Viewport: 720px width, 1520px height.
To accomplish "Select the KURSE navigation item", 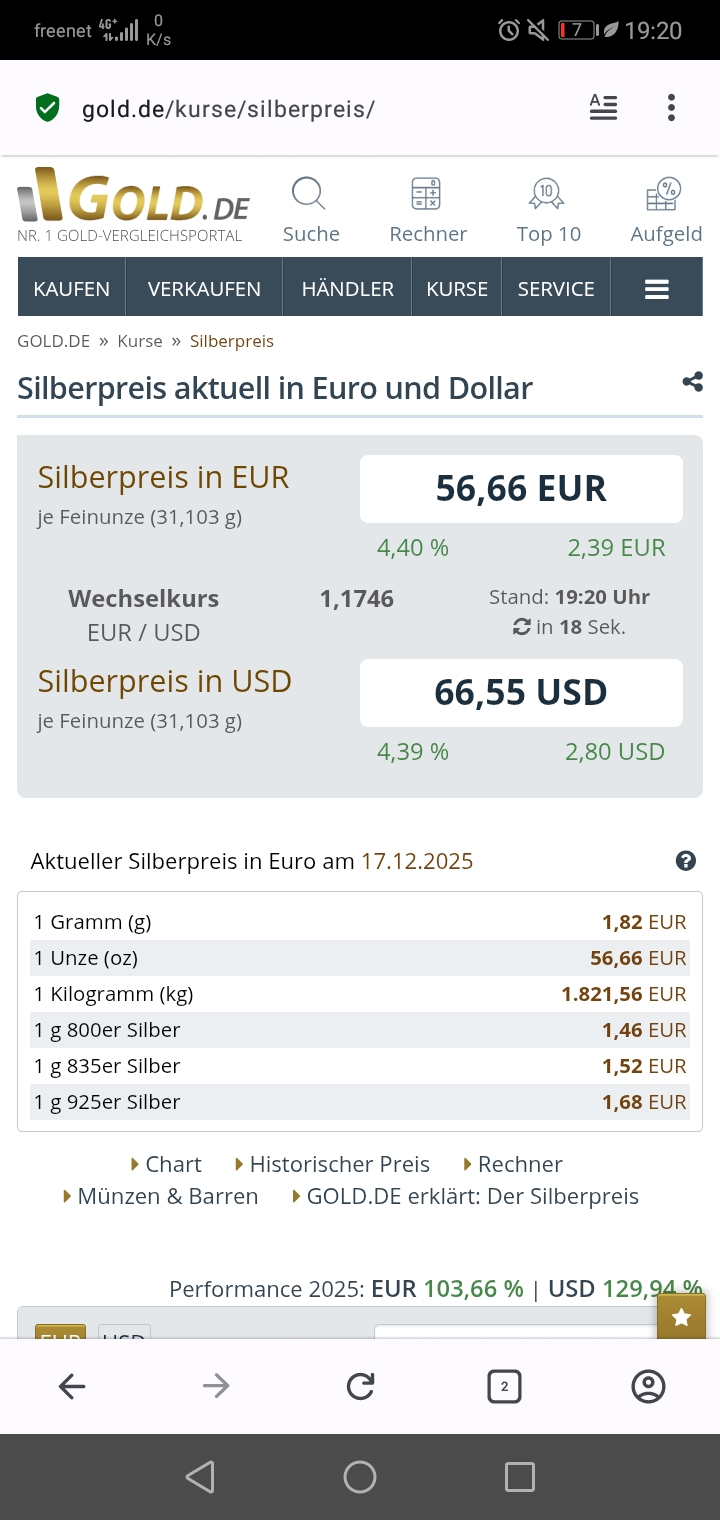I will (x=457, y=289).
